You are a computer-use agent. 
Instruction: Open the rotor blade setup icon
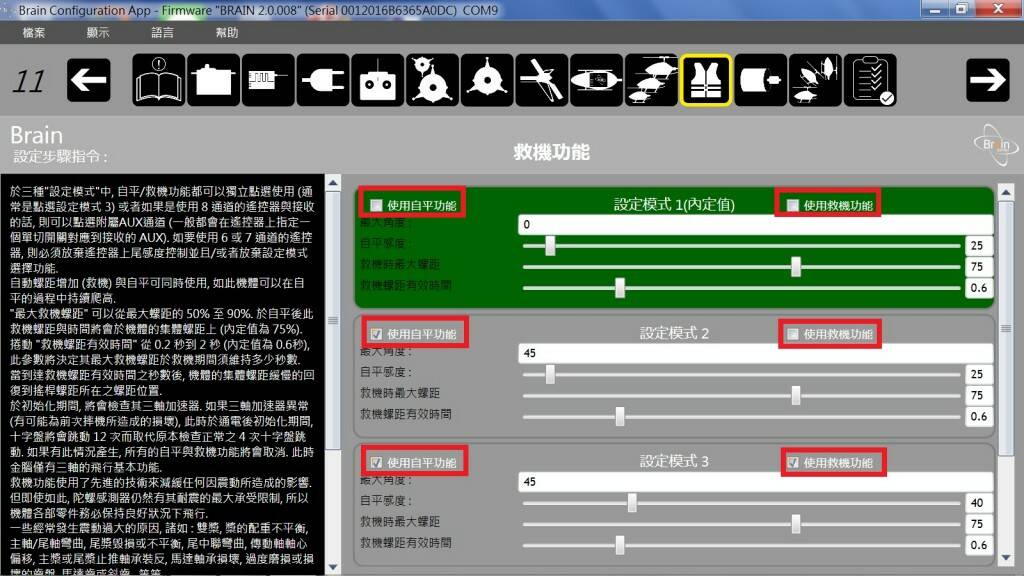point(542,80)
